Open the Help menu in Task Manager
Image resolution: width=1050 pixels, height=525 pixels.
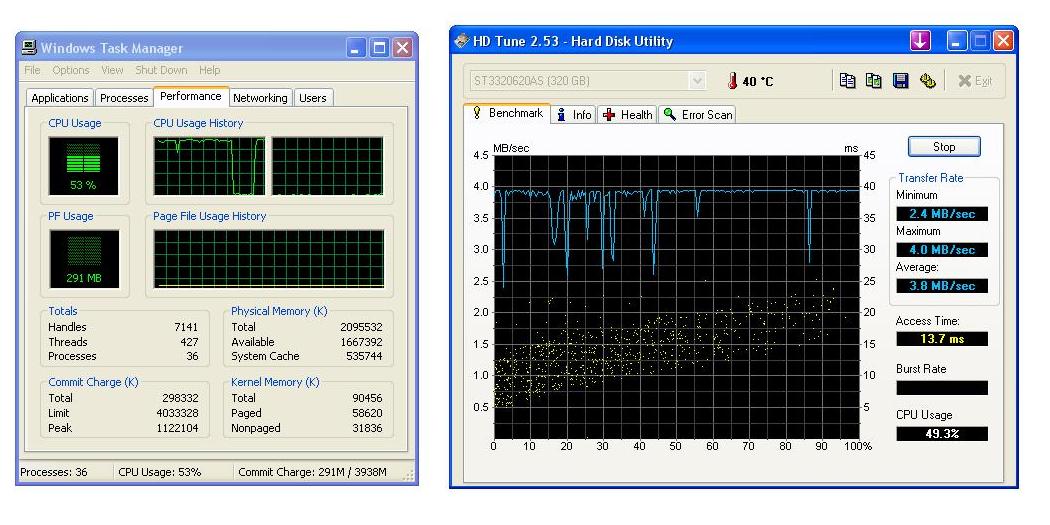[x=209, y=70]
